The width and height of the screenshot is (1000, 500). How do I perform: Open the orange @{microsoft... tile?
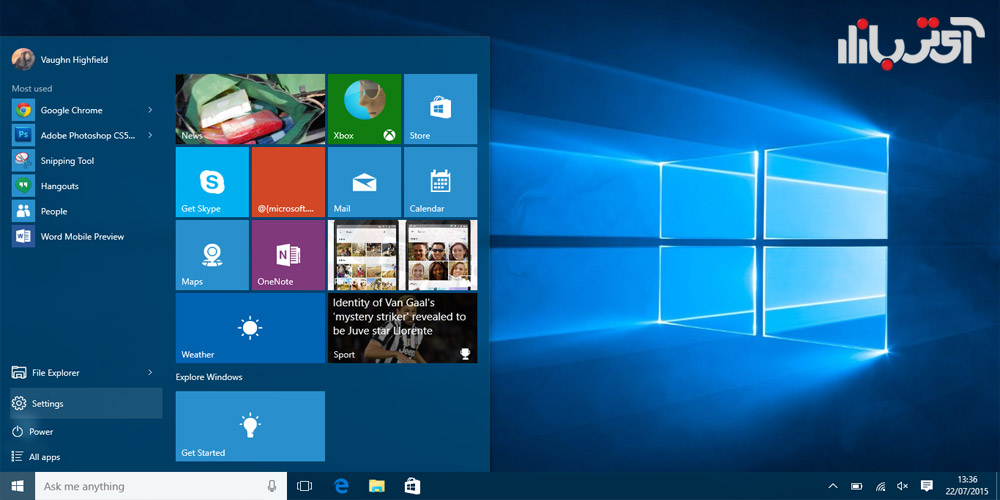pyautogui.click(x=288, y=182)
